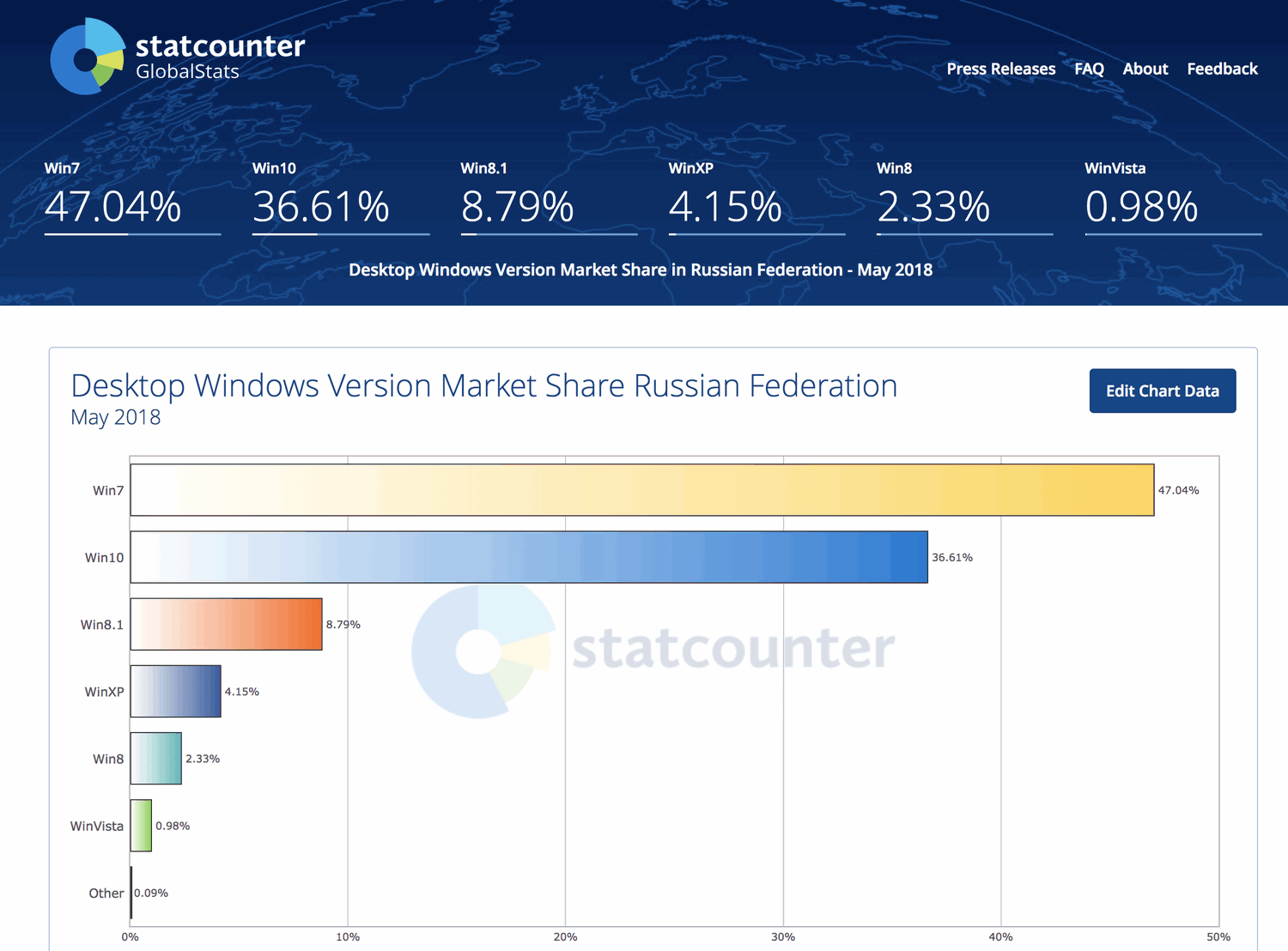Open the About page
Viewport: 1288px width, 951px height.
(1145, 69)
